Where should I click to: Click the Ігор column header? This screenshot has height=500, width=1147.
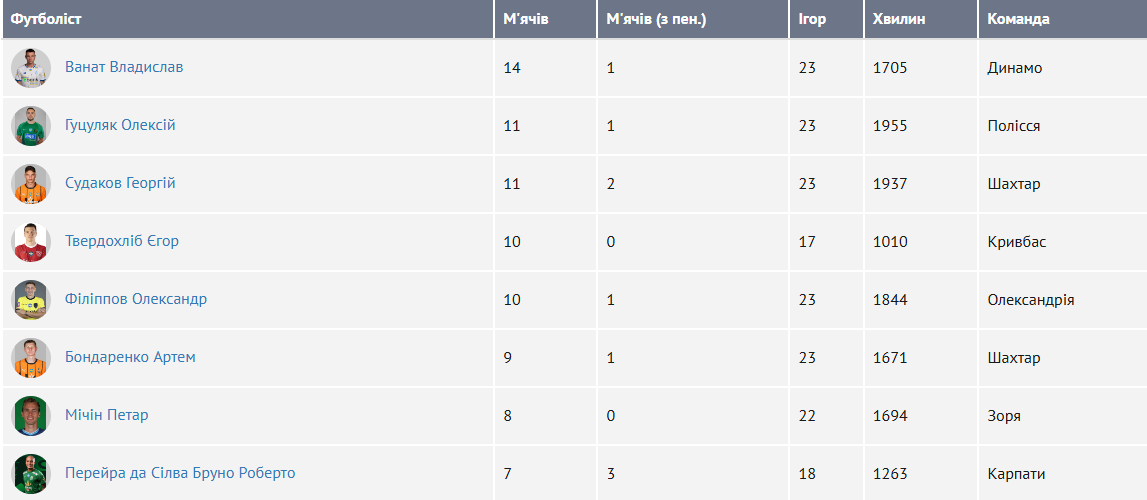click(x=812, y=19)
